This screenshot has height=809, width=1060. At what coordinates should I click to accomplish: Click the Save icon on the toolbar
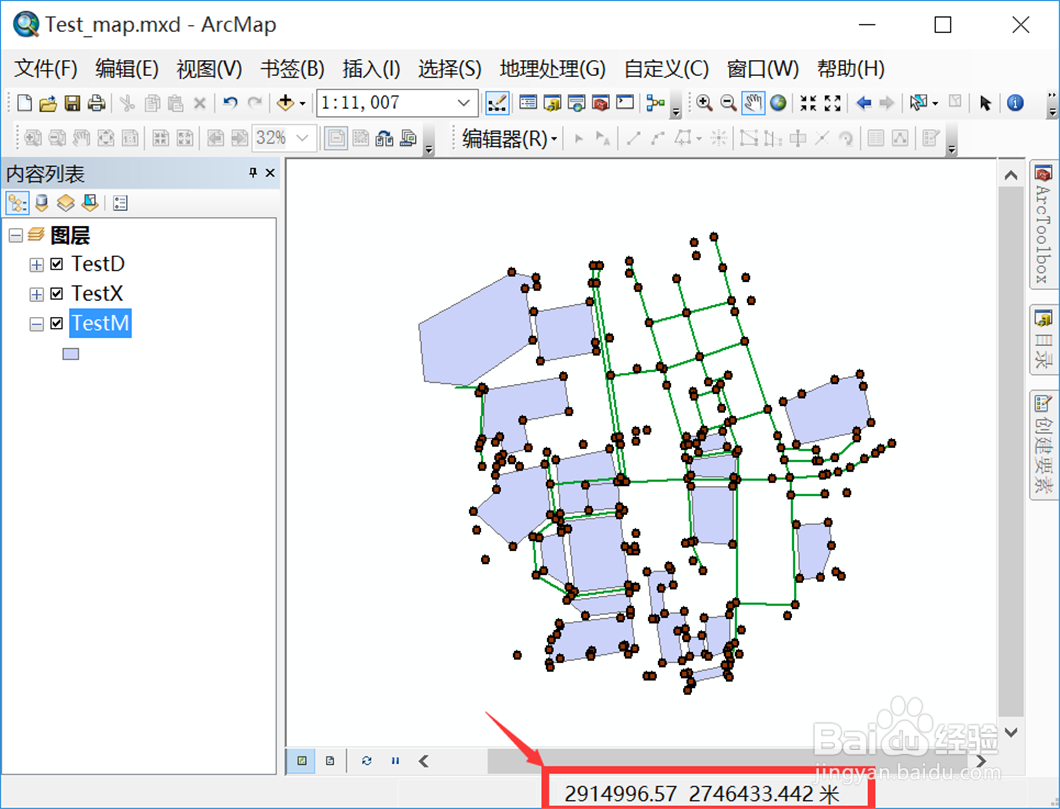pos(72,102)
